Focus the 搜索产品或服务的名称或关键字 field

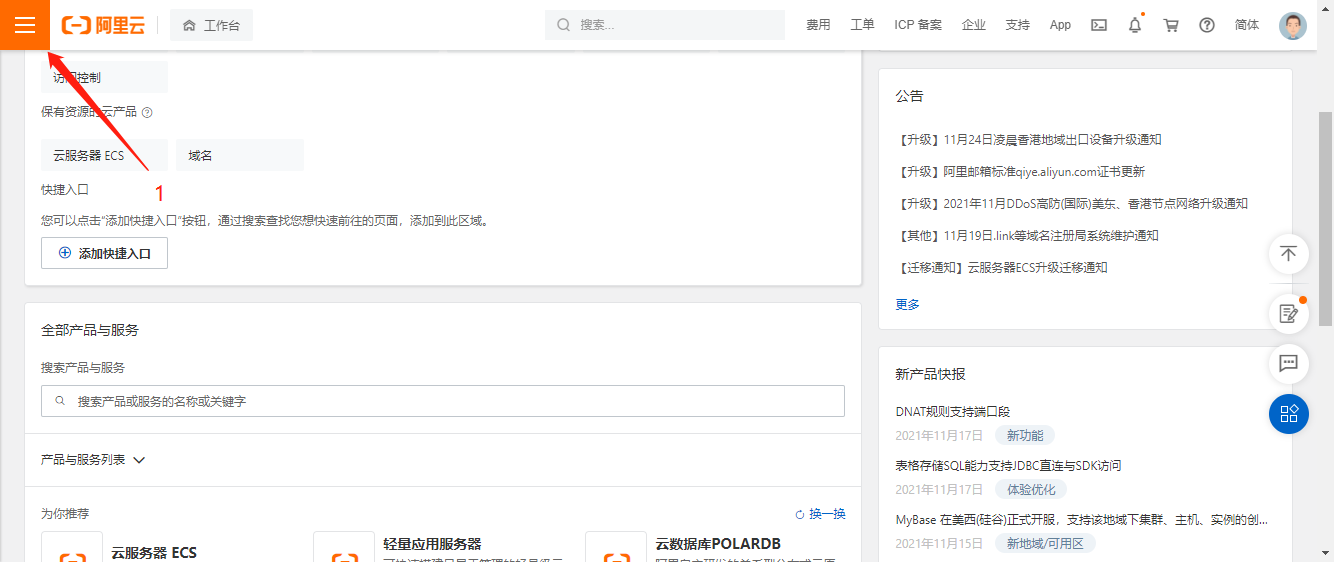tap(443, 401)
